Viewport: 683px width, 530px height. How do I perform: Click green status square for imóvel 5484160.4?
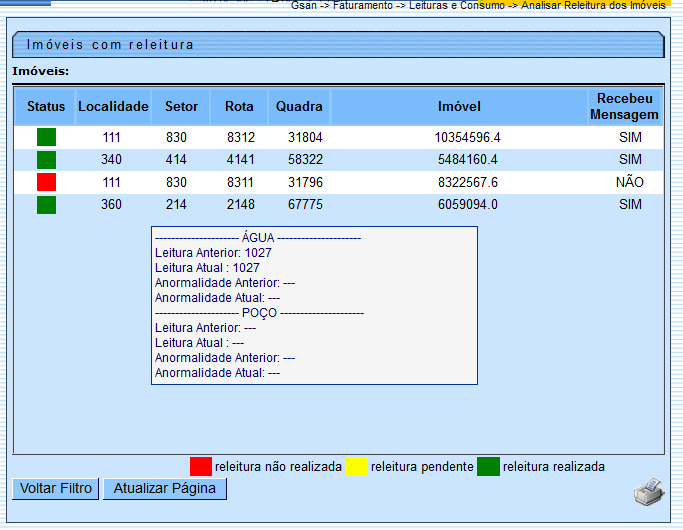coord(46,160)
